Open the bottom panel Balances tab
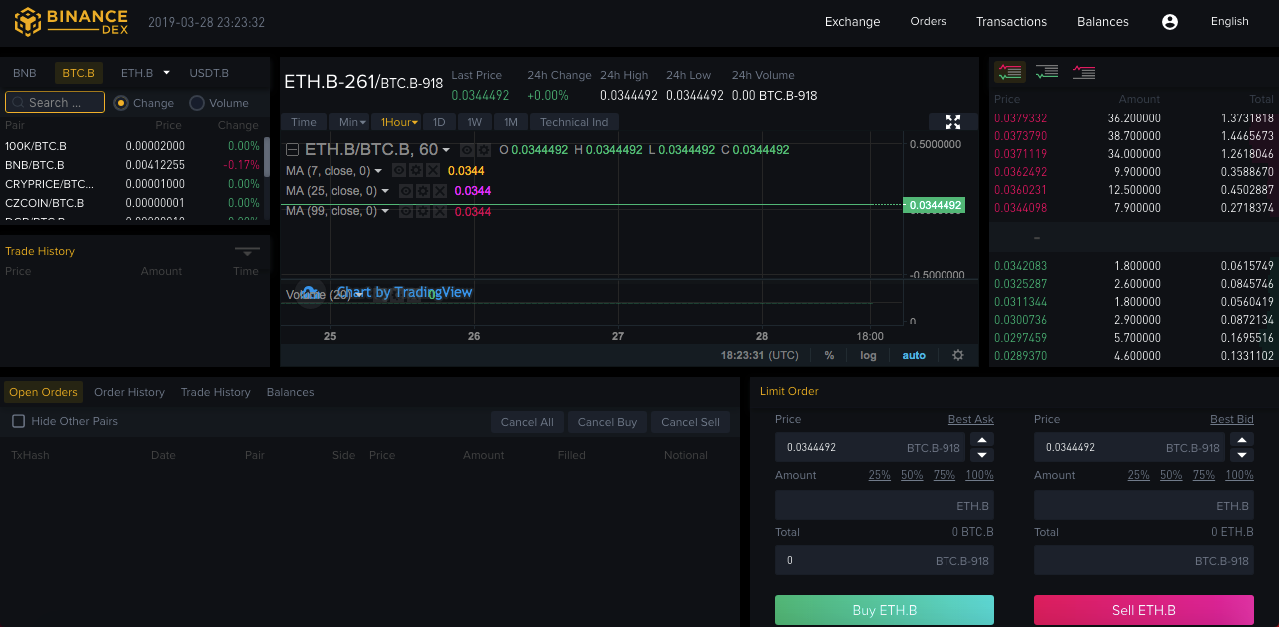The width and height of the screenshot is (1279, 627). (x=290, y=392)
